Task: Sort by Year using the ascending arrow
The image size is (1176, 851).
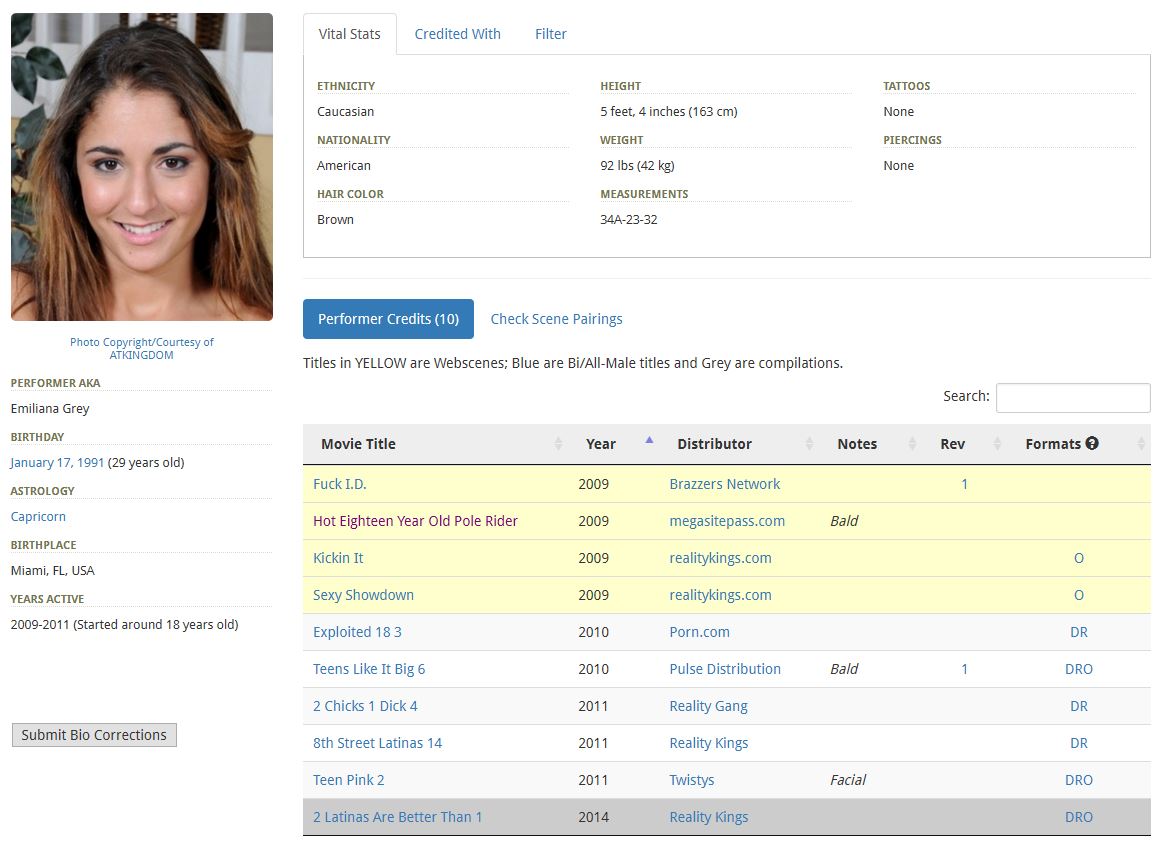Action: 650,440
